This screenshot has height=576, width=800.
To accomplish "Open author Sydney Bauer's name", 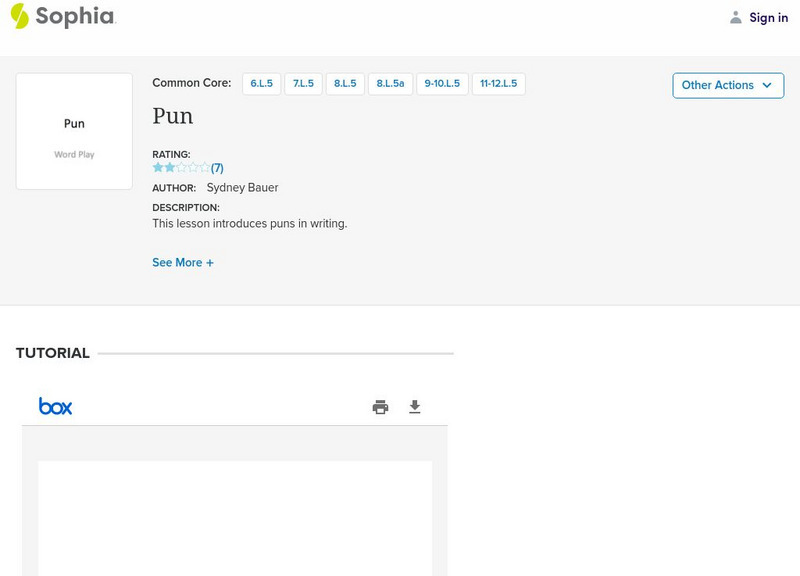I will point(242,188).
